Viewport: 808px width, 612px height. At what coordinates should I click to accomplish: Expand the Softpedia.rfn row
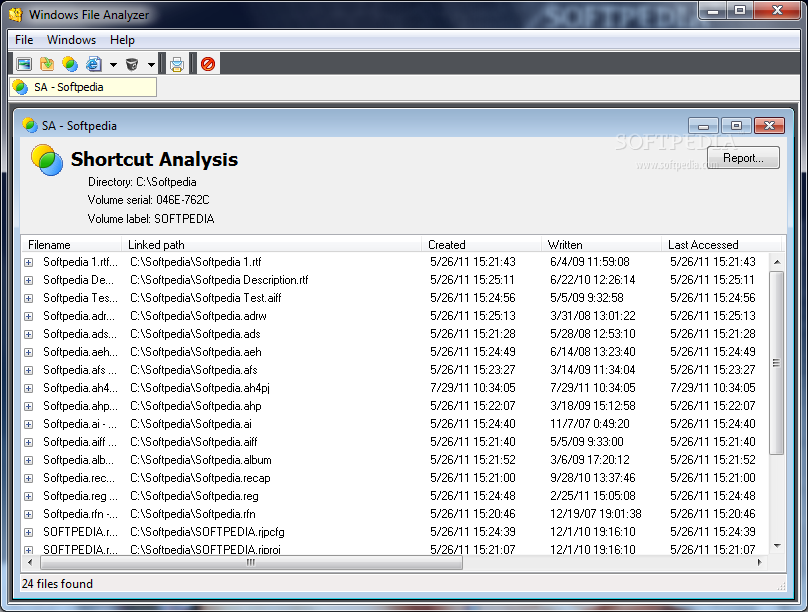point(29,515)
